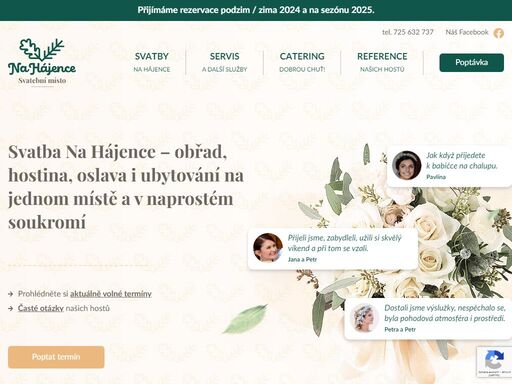Image resolution: width=512 pixels, height=384 pixels.
Task: Click the Poptat termín button
Action: [56, 357]
